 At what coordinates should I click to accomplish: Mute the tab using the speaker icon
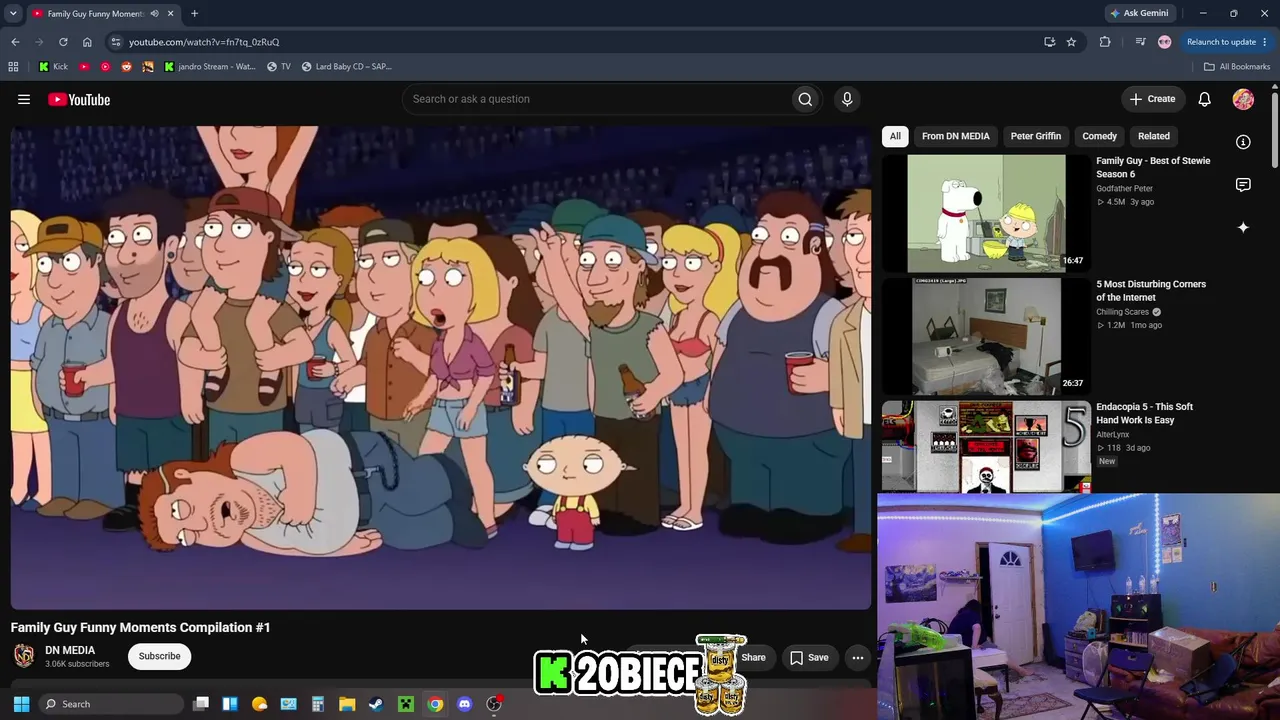click(x=154, y=14)
